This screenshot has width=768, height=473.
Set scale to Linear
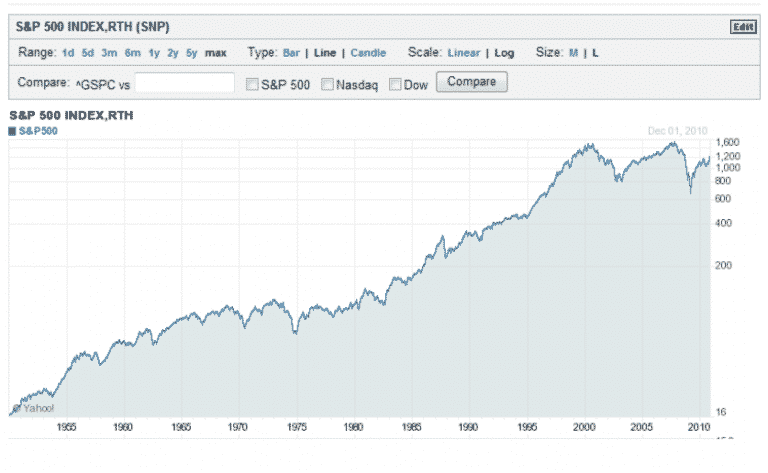click(x=463, y=53)
